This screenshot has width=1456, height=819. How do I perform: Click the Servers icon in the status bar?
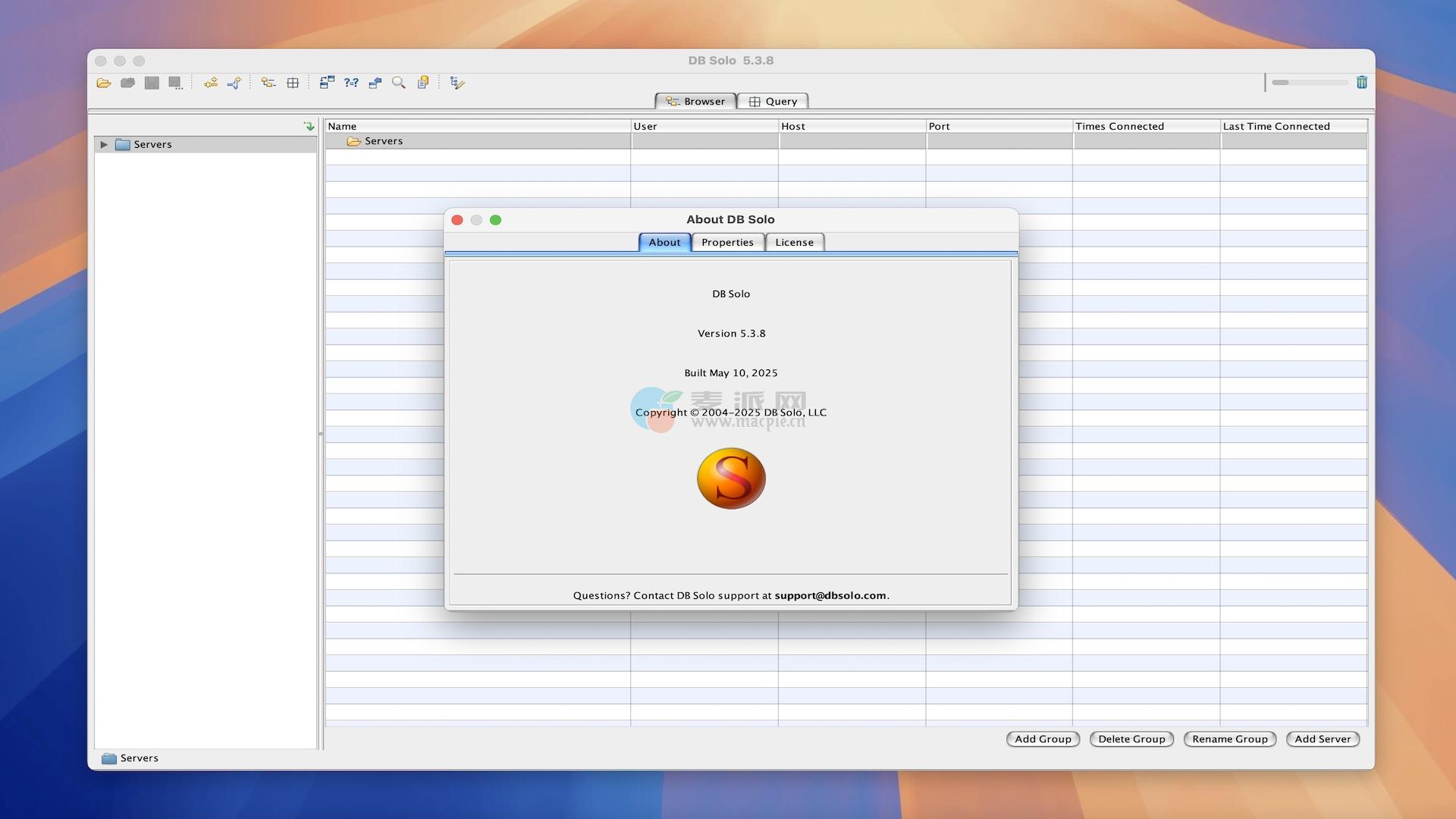pos(109,758)
